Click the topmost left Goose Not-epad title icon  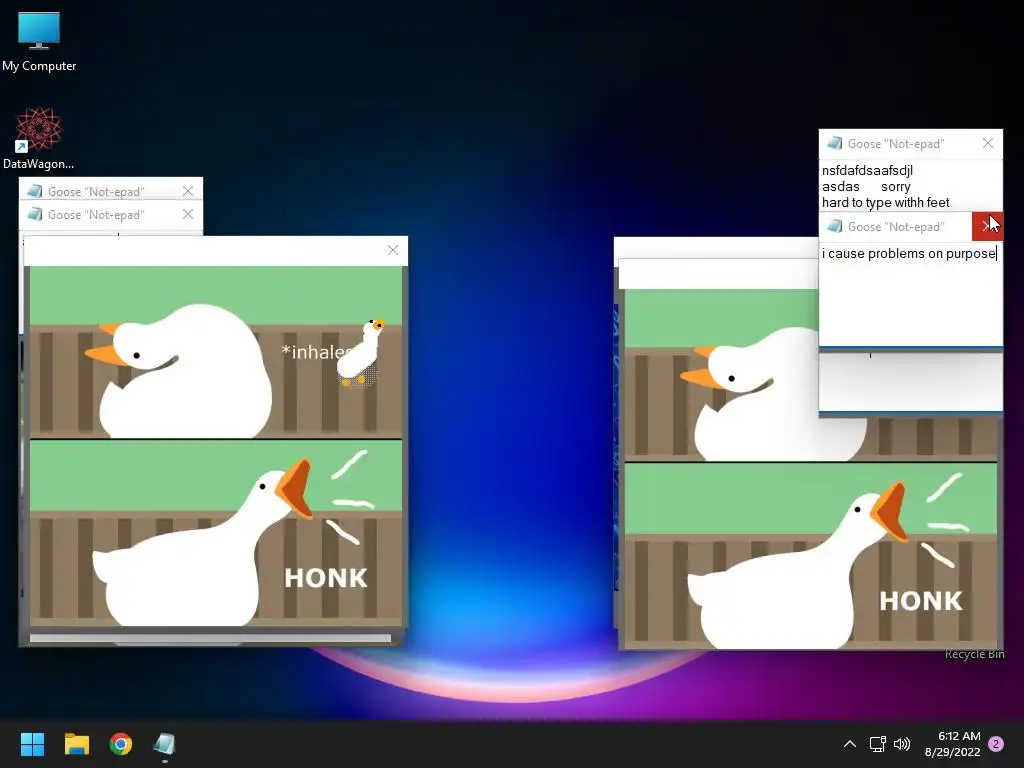tap(35, 191)
